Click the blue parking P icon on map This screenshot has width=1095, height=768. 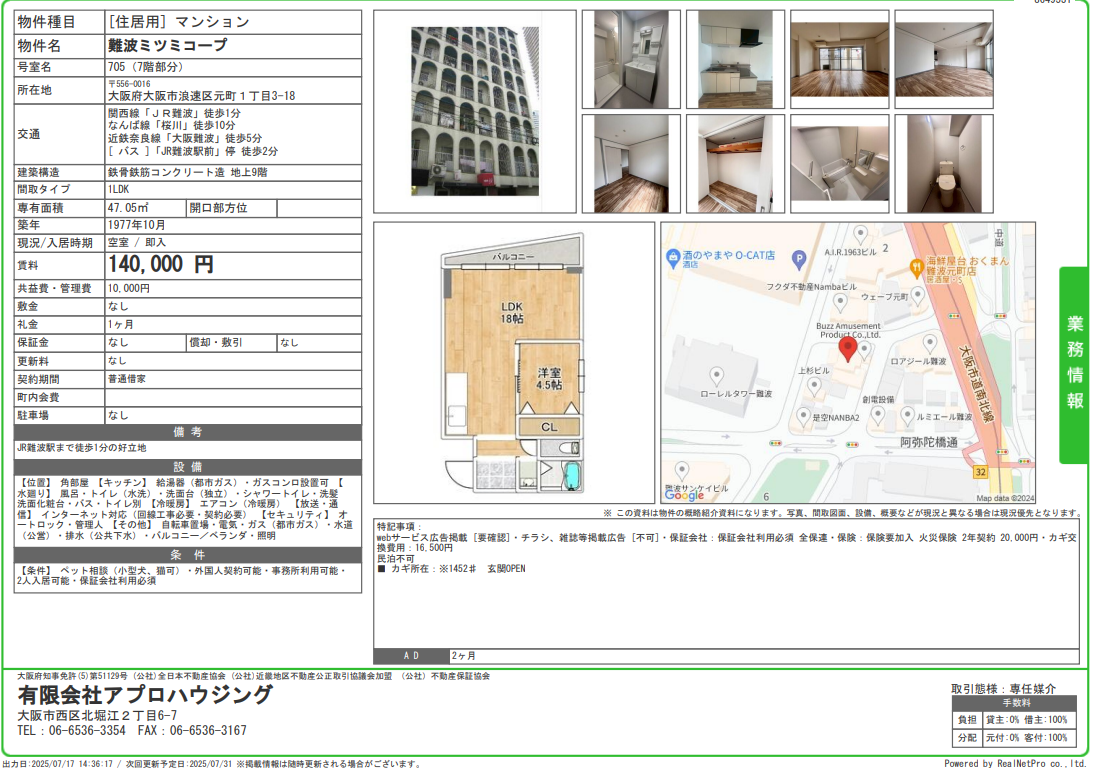[x=798, y=259]
